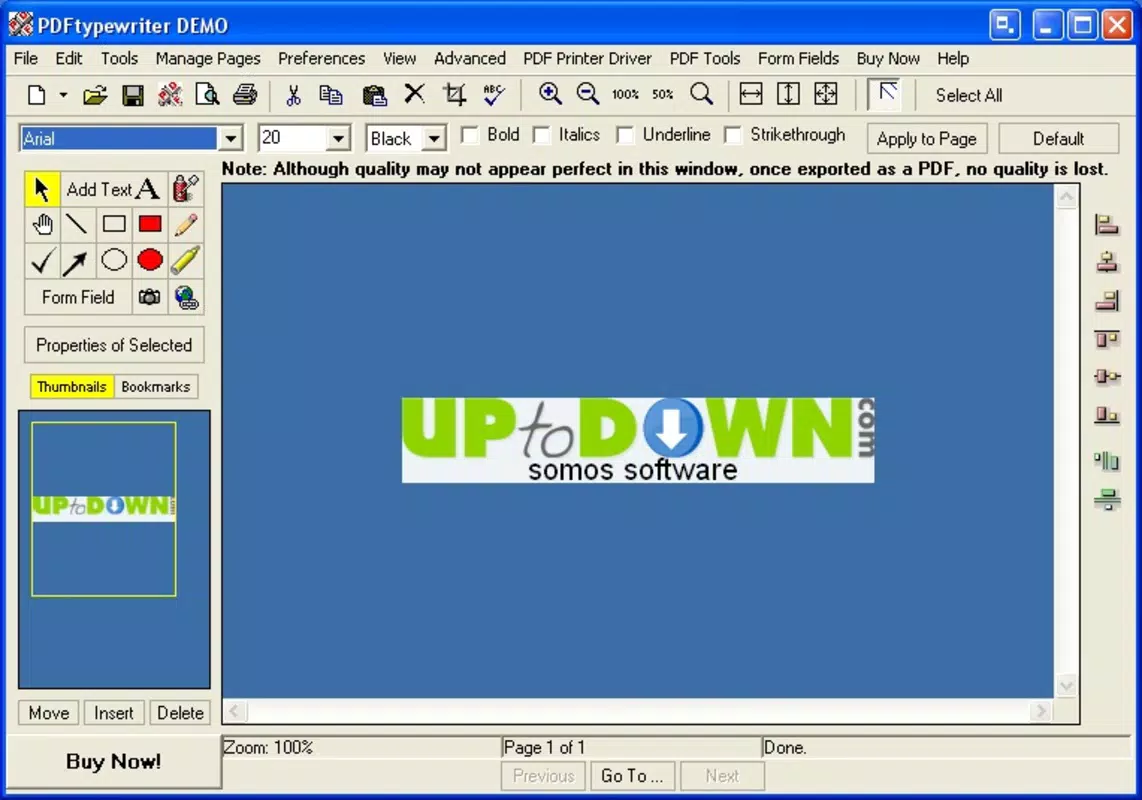Select the hand pan tool
The image size is (1142, 800).
(x=42, y=225)
